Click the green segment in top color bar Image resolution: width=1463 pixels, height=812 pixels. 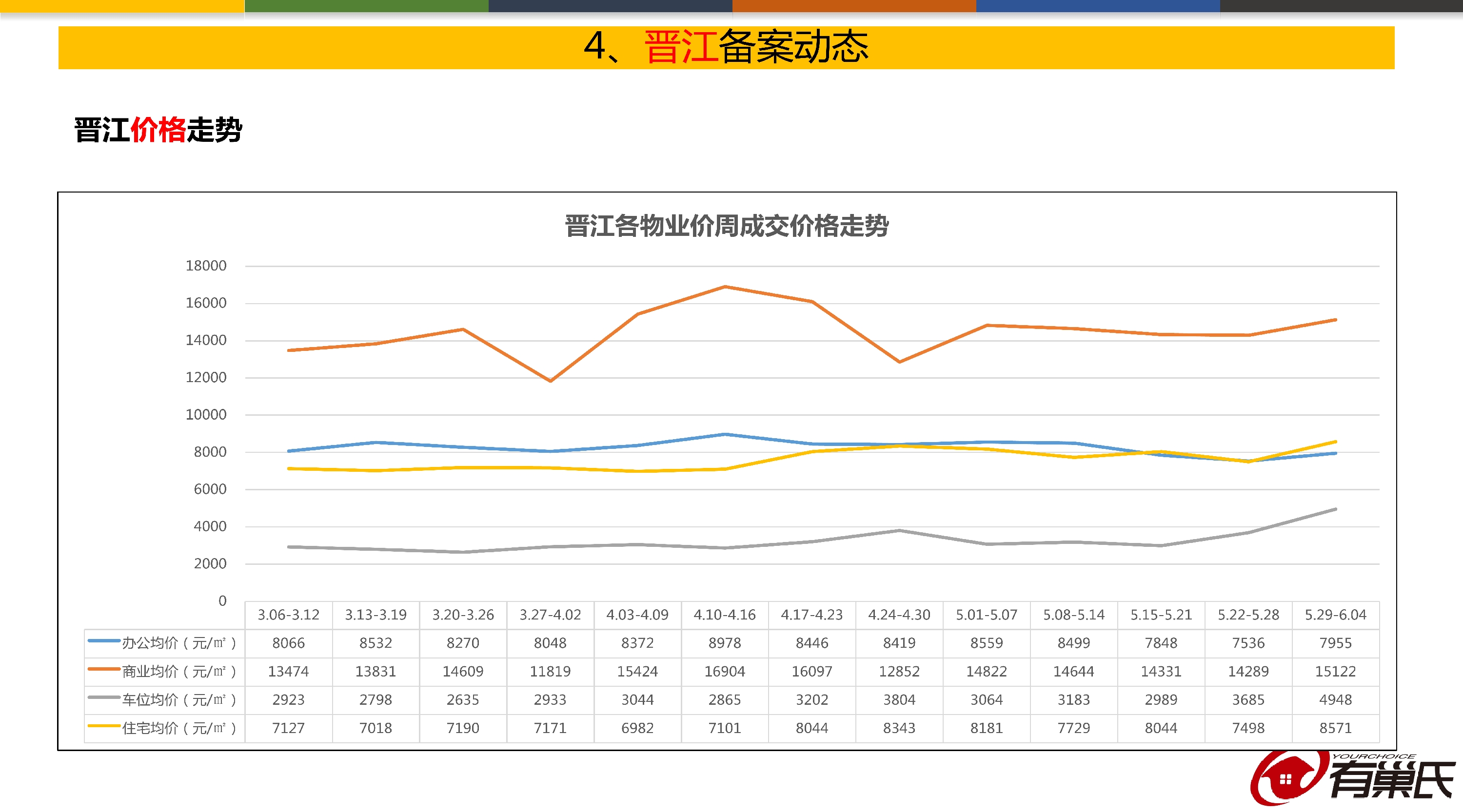click(x=366, y=6)
